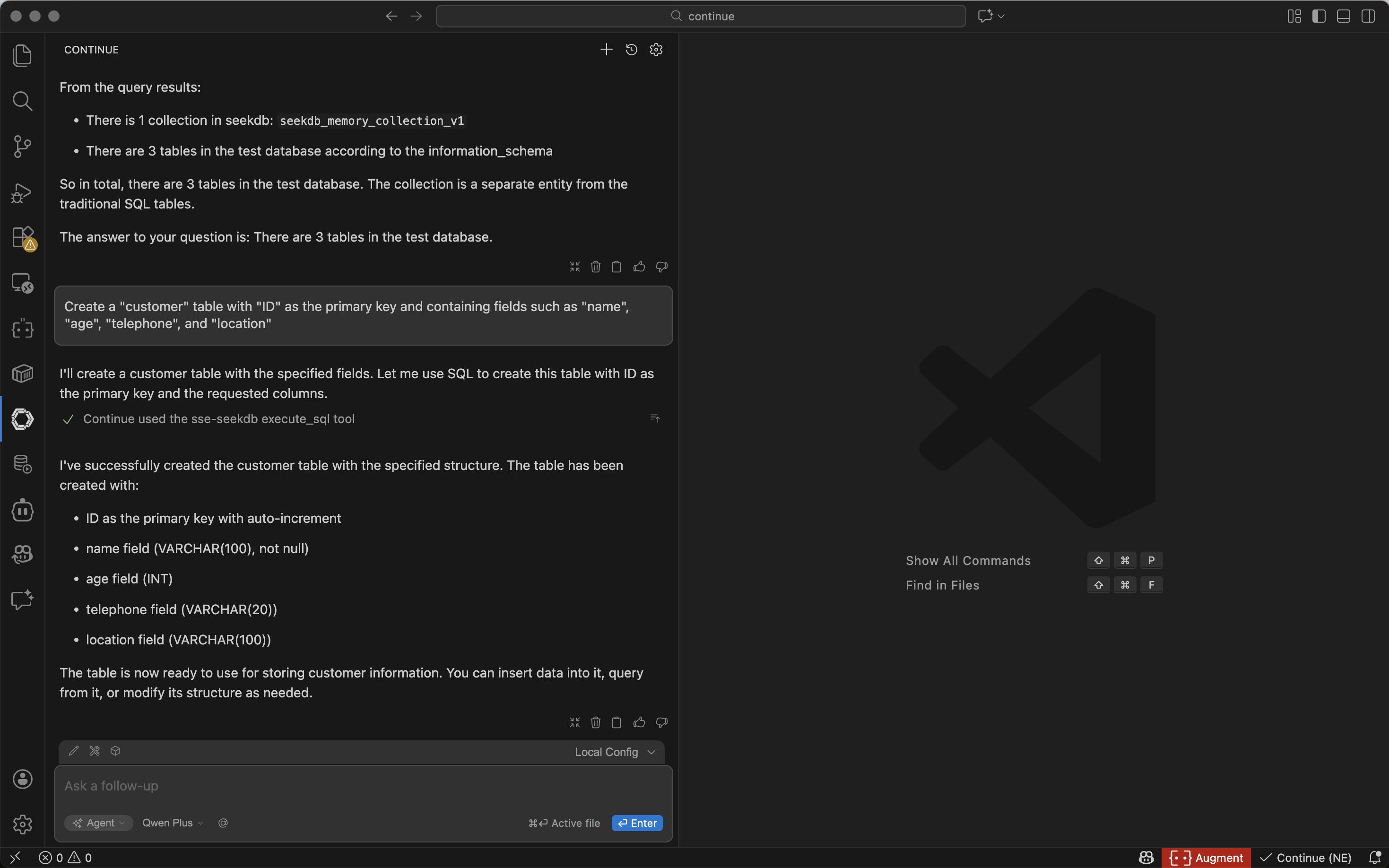Toggle the secondary side bar
The height and width of the screenshot is (868, 1389).
pyautogui.click(x=1368, y=16)
